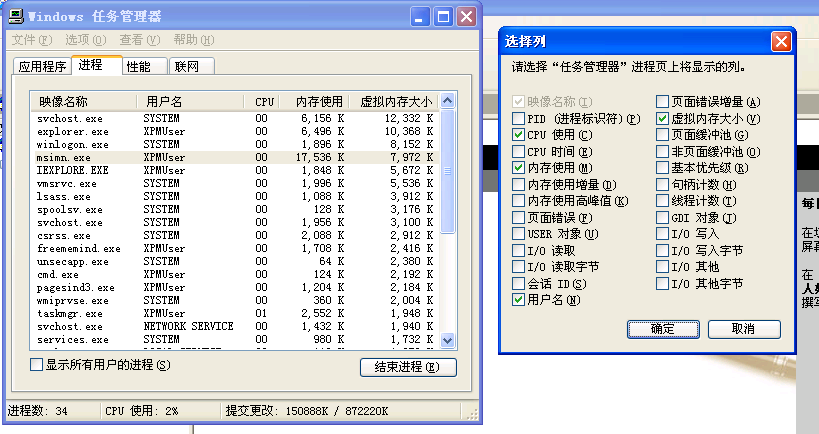
Task: Open the 选项(O) menu
Action: coord(86,40)
